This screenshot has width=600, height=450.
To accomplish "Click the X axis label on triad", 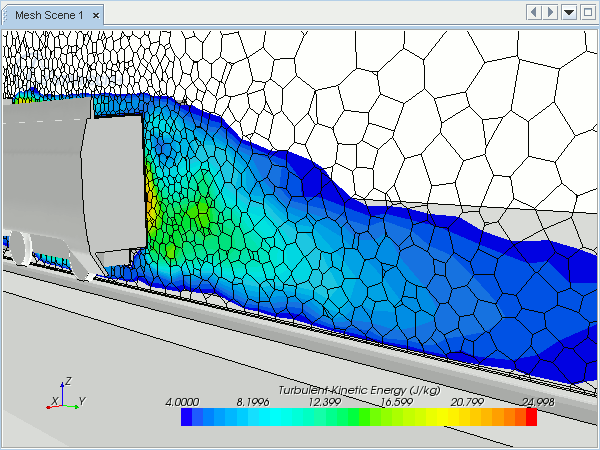I will tap(53, 402).
